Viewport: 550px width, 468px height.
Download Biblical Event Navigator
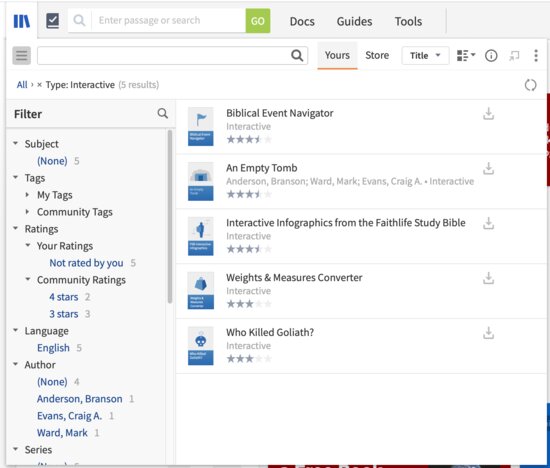(488, 114)
